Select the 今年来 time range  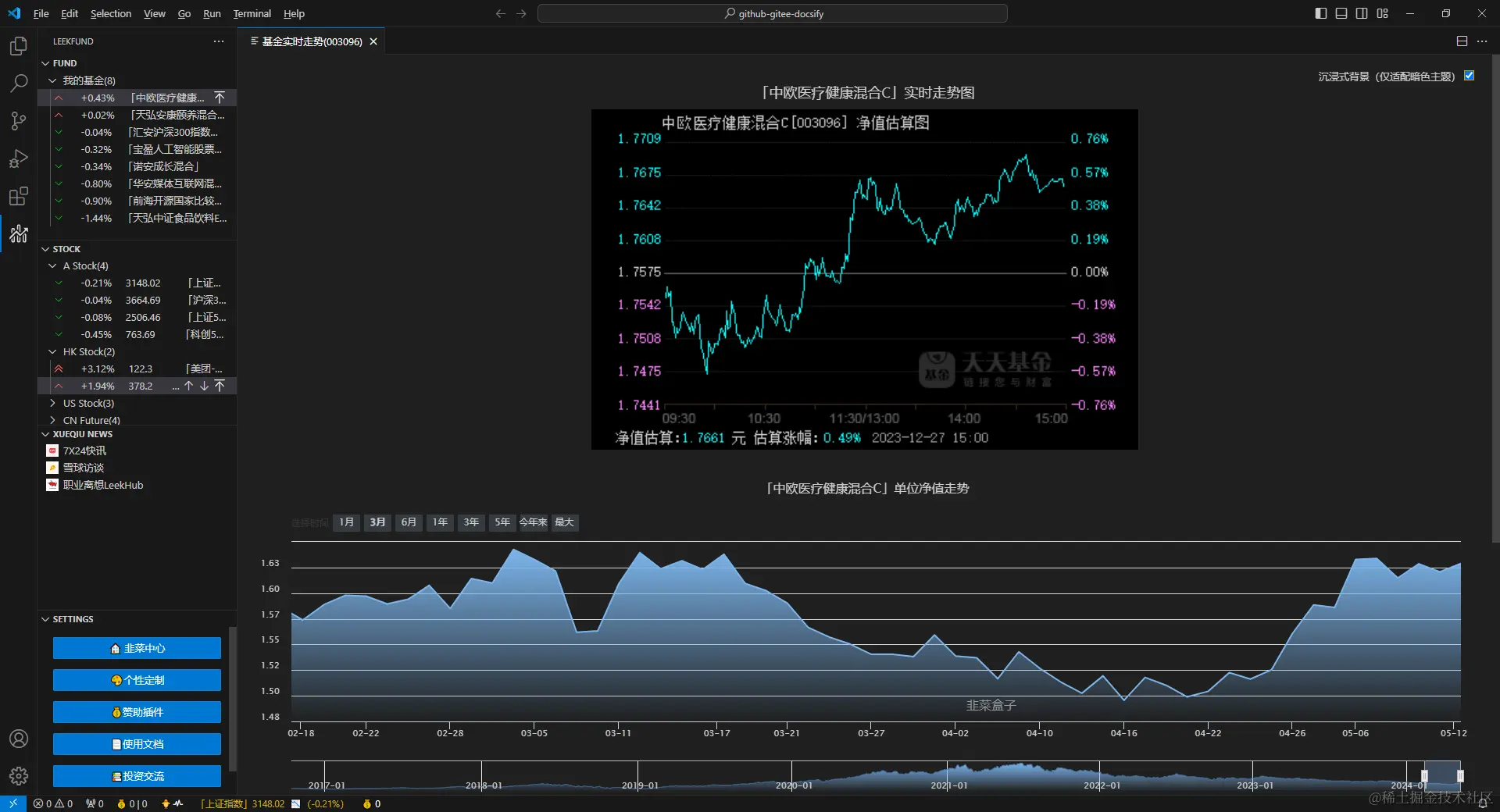pos(533,522)
